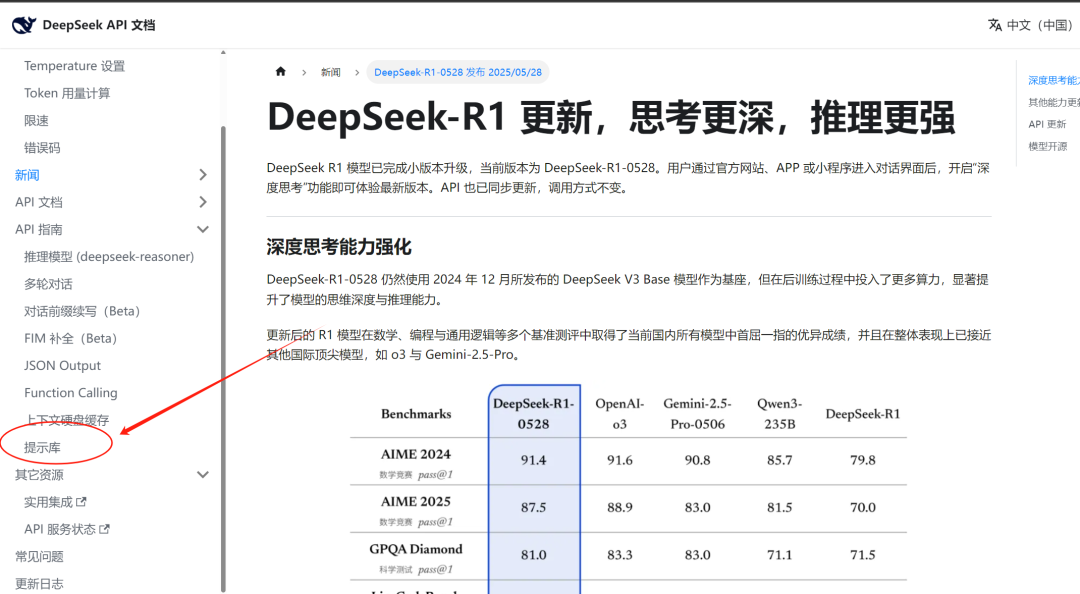Open Function Calling guide
Viewport: 1080px width, 594px height.
(x=70, y=393)
